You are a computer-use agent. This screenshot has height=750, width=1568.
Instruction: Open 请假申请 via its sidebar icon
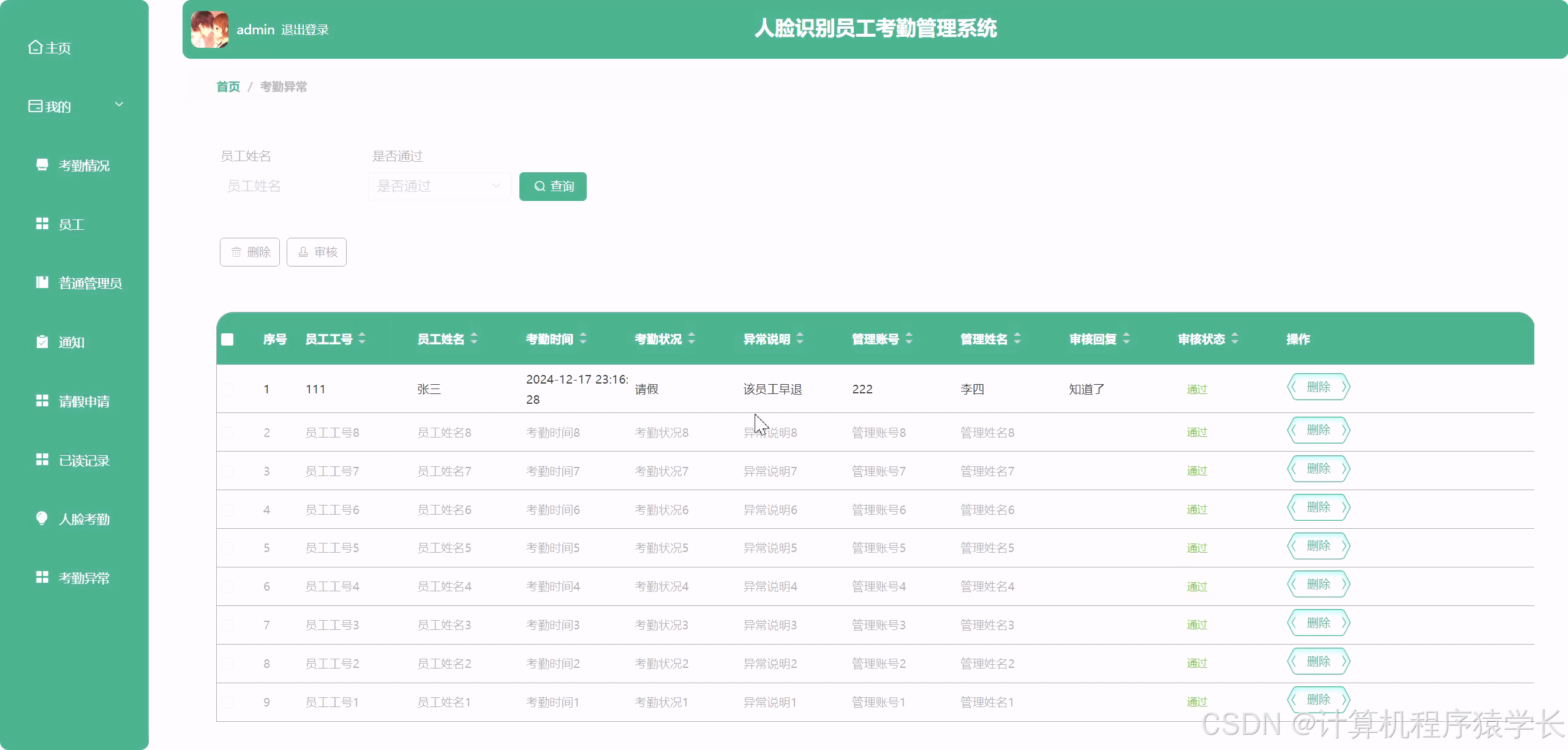coord(42,401)
